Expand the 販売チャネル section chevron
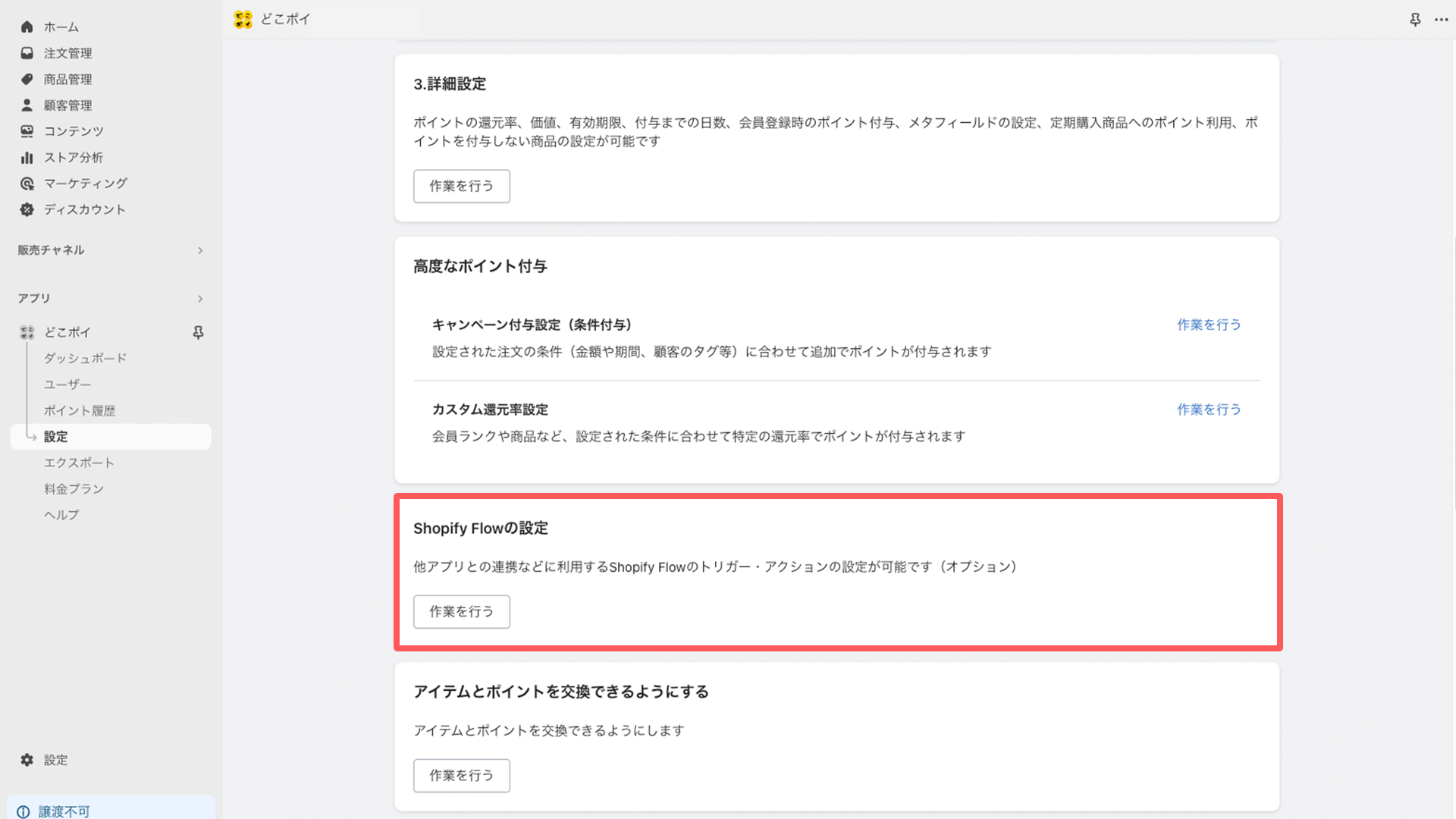This screenshot has width=1456, height=819. point(200,250)
